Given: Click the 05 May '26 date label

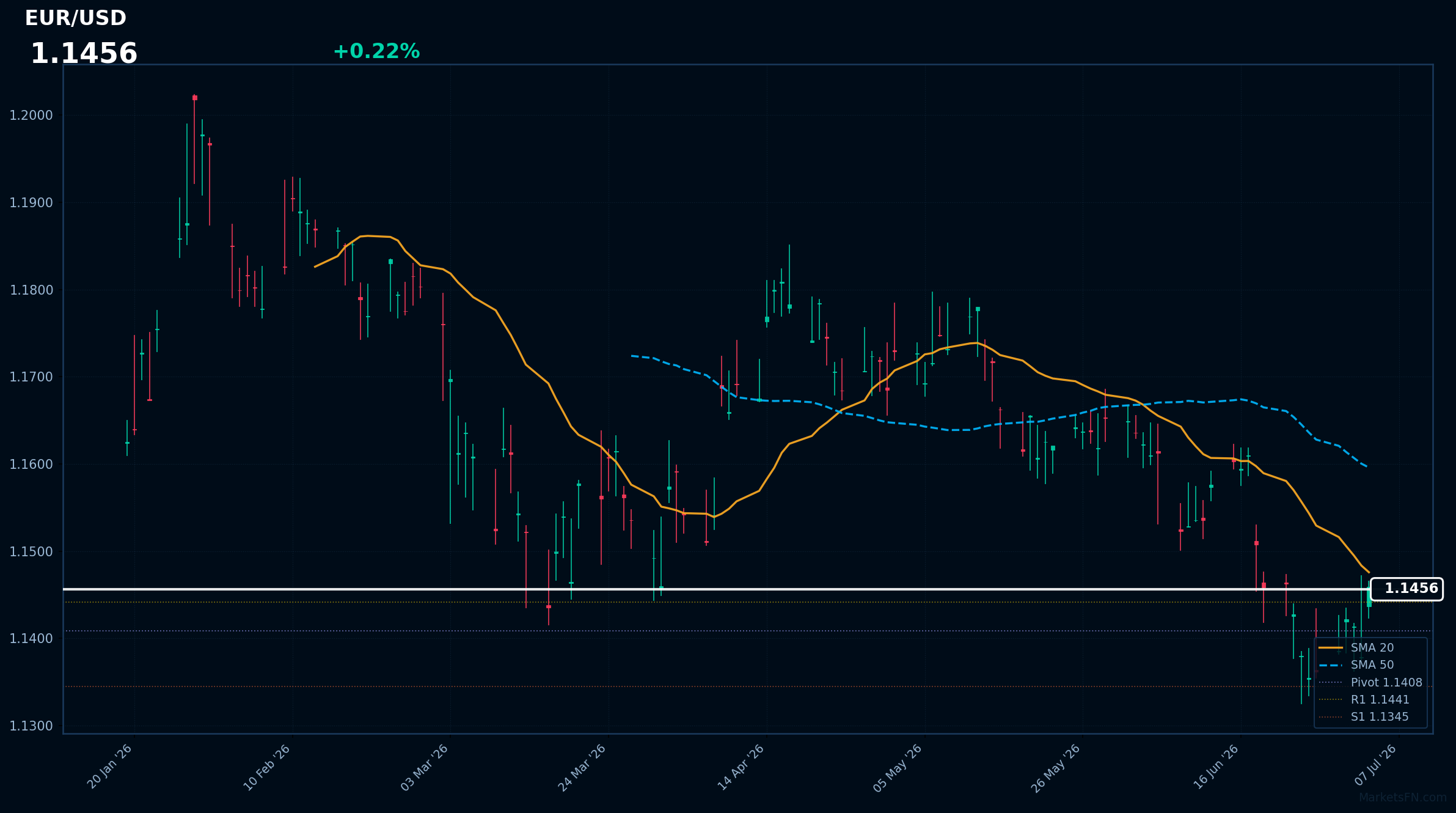Looking at the screenshot, I should [x=898, y=767].
